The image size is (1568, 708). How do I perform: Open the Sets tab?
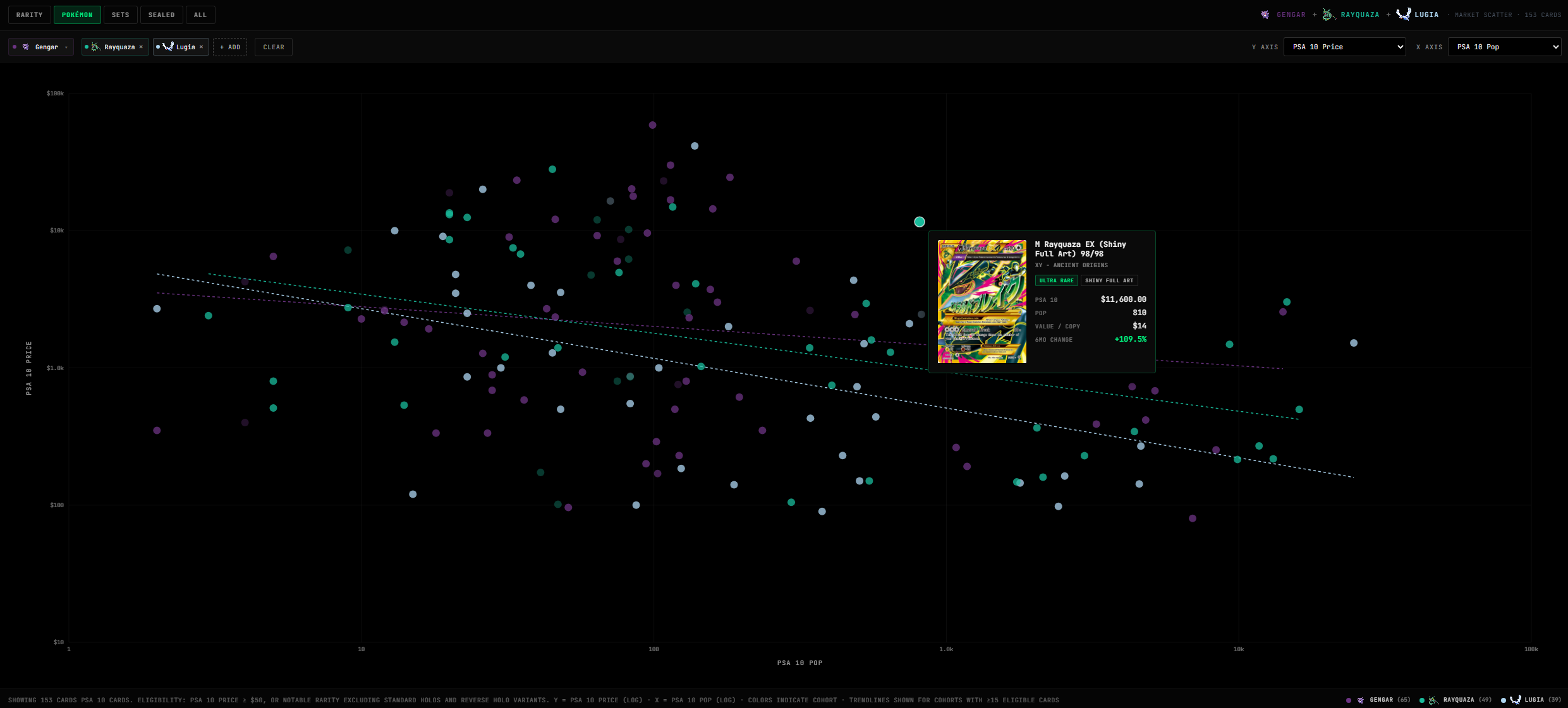(120, 15)
